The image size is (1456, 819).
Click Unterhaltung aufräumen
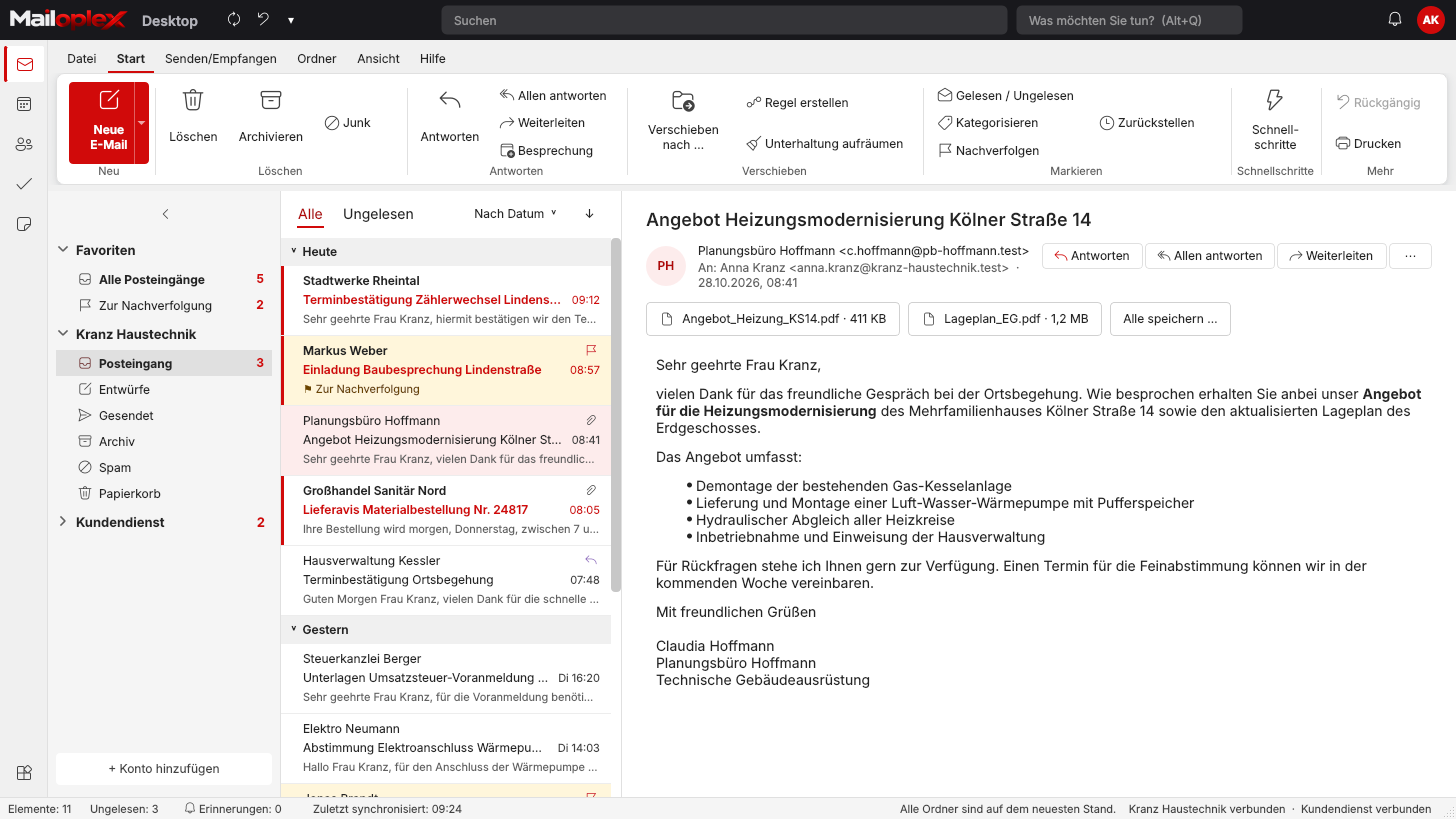[825, 144]
